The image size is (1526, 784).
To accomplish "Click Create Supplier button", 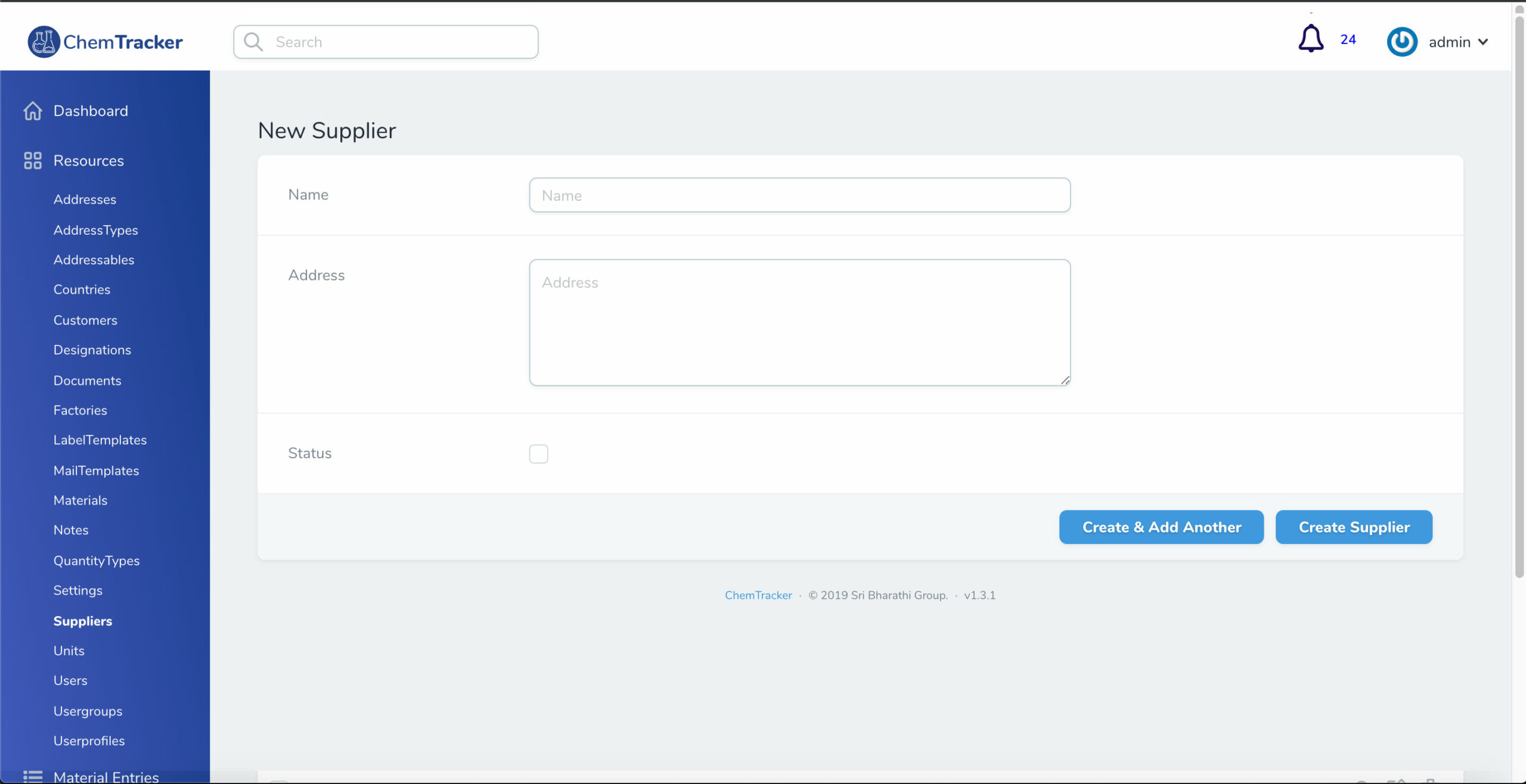I will tap(1354, 527).
